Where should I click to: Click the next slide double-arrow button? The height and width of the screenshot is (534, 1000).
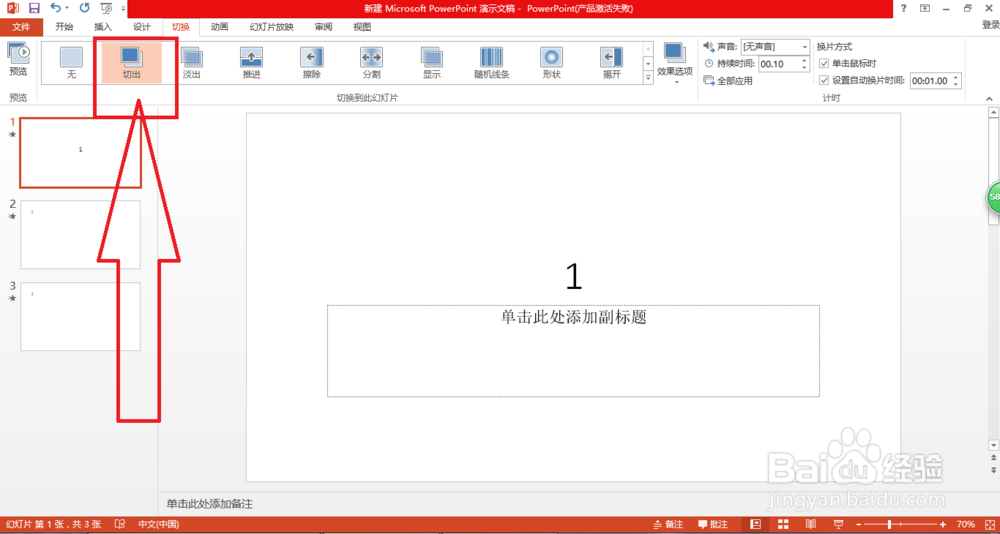pyautogui.click(x=993, y=470)
